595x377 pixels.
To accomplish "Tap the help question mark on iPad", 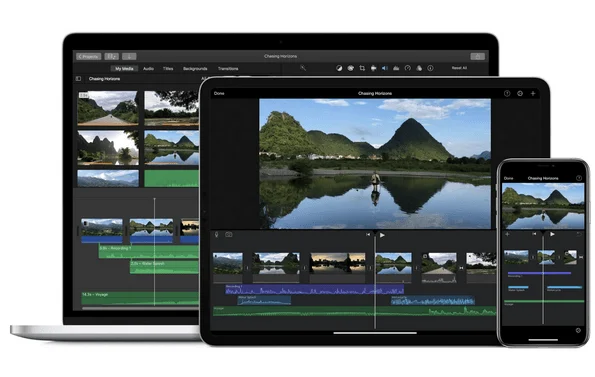I will (x=507, y=93).
